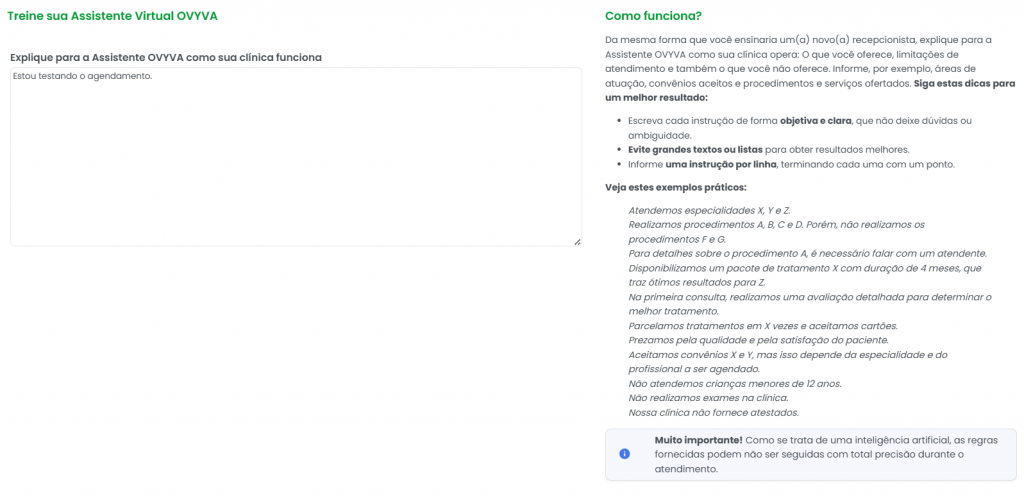Click the textarea resize handle corner
The image size is (1024, 496).
pyautogui.click(x=577, y=242)
